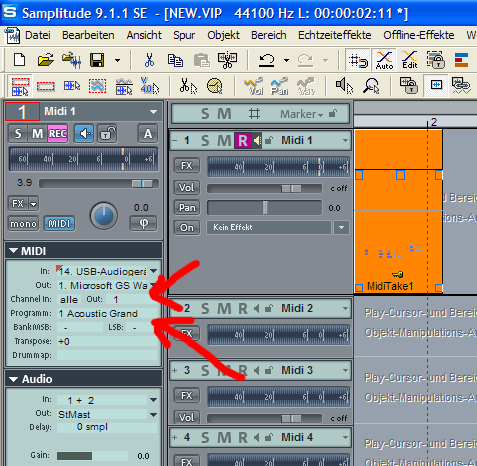Open the Offline-Effekte menu
Viewport: 477px width, 466px height.
pos(419,35)
